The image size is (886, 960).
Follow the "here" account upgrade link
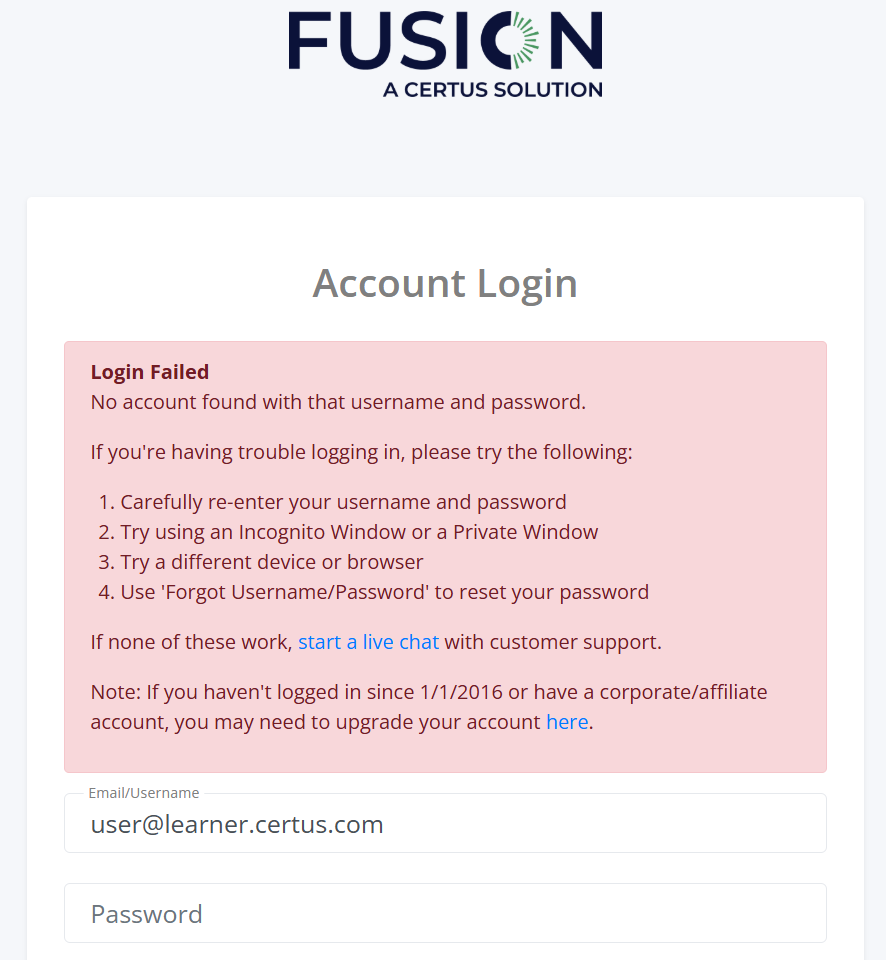[x=566, y=722]
